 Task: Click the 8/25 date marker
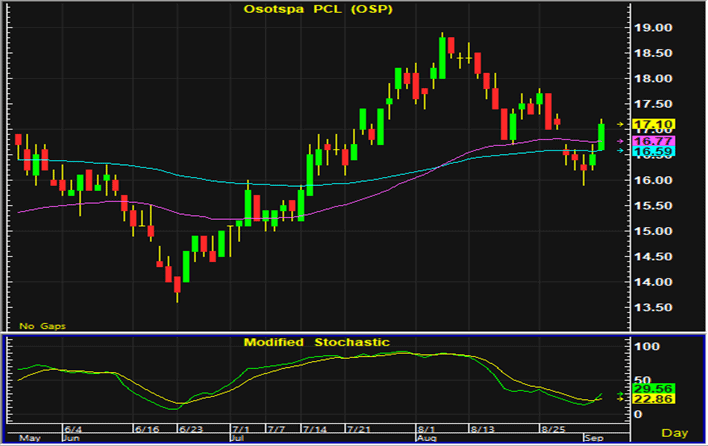click(x=552, y=427)
